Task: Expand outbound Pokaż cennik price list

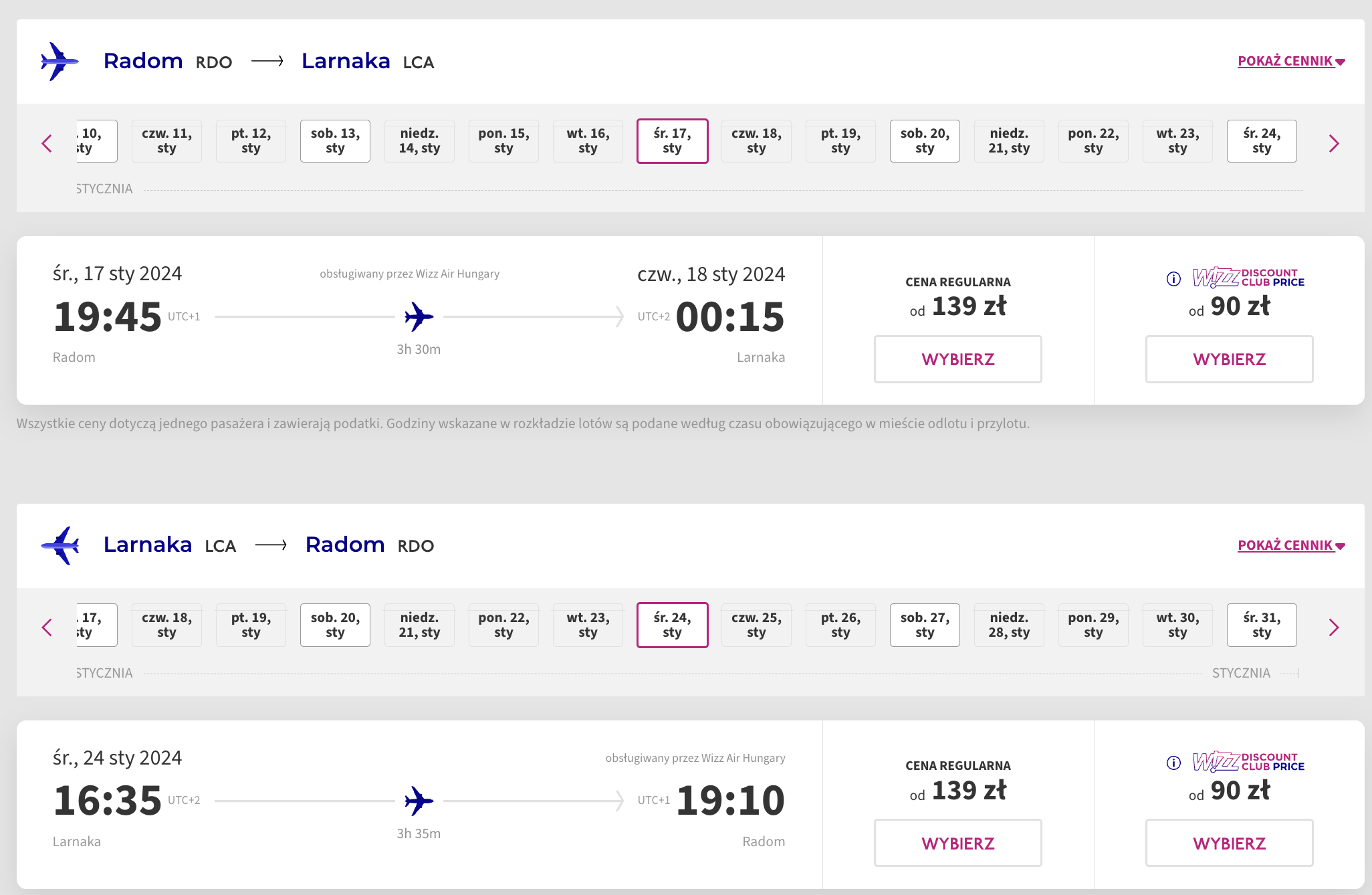Action: 1291,62
